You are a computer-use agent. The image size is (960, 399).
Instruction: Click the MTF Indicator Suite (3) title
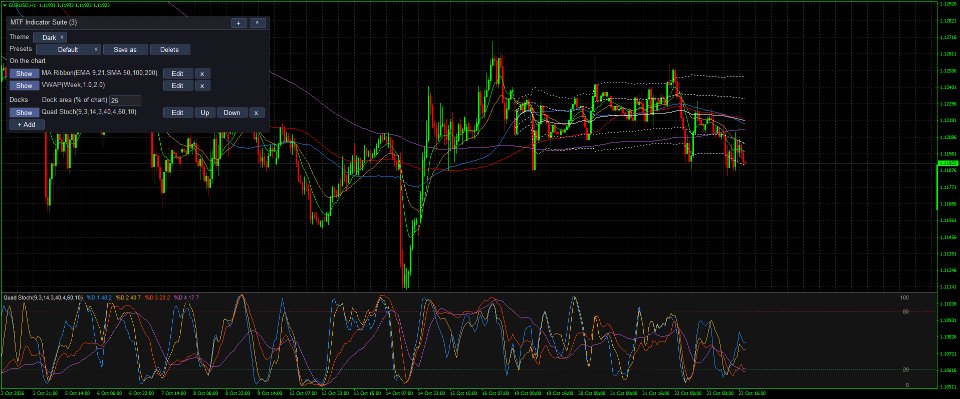(x=44, y=23)
